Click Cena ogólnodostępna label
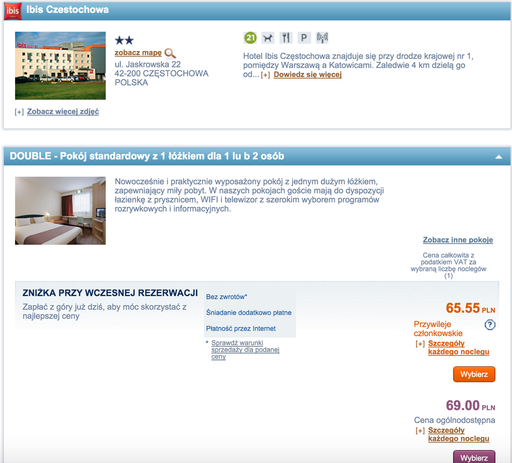The height and width of the screenshot is (463, 512). [x=454, y=420]
